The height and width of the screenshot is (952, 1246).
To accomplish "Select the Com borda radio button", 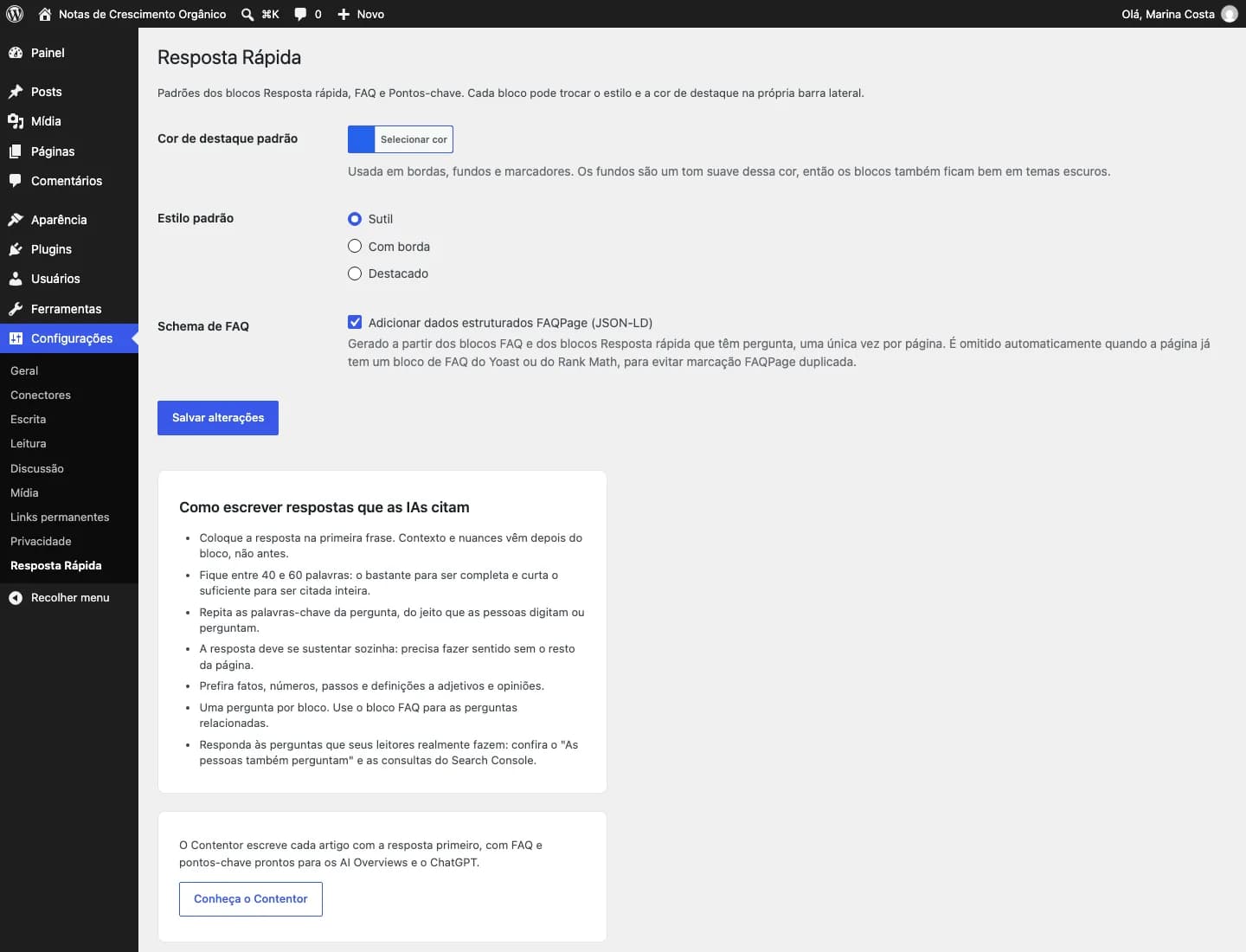I will tap(355, 247).
